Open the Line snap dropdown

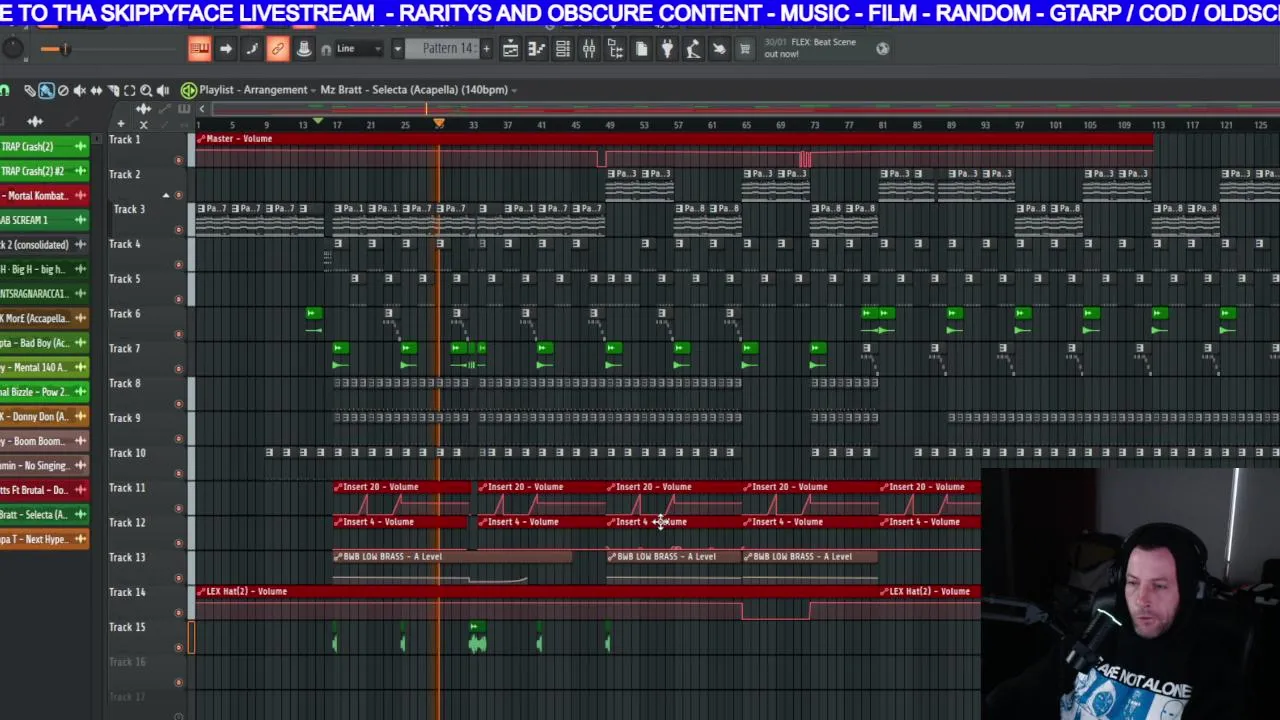[x=360, y=49]
